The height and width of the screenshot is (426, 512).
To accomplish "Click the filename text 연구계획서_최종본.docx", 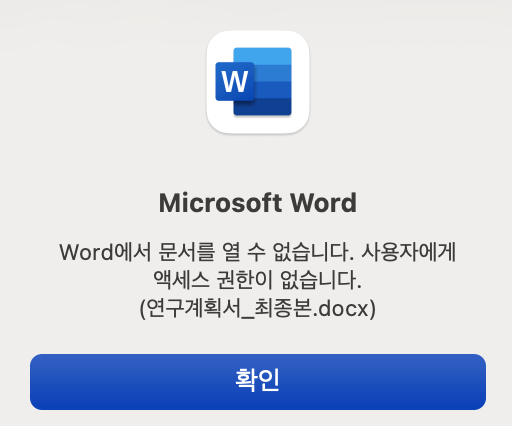I will [258, 309].
